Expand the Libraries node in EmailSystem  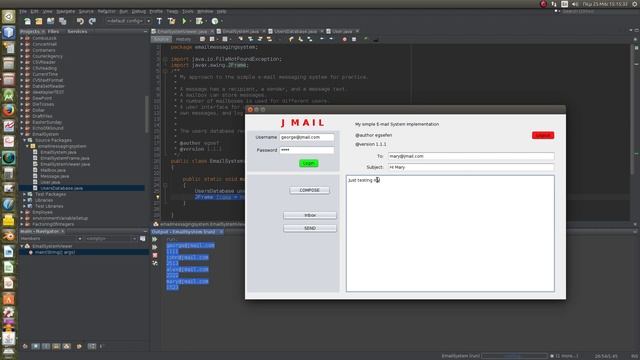24,200
